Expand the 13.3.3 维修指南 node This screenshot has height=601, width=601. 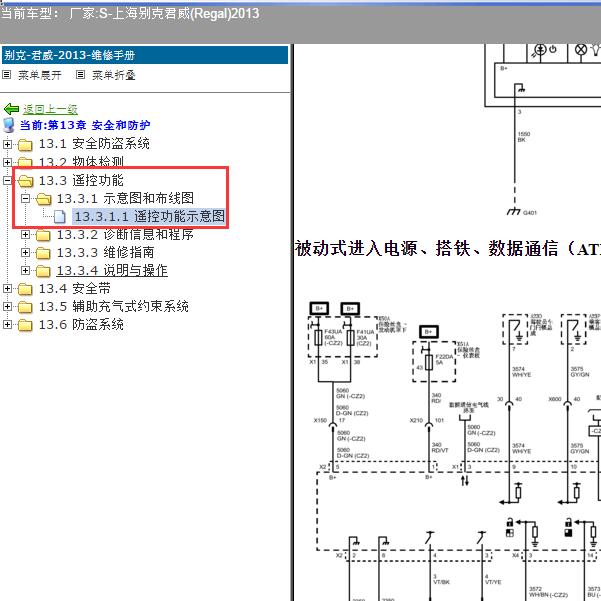pos(25,252)
